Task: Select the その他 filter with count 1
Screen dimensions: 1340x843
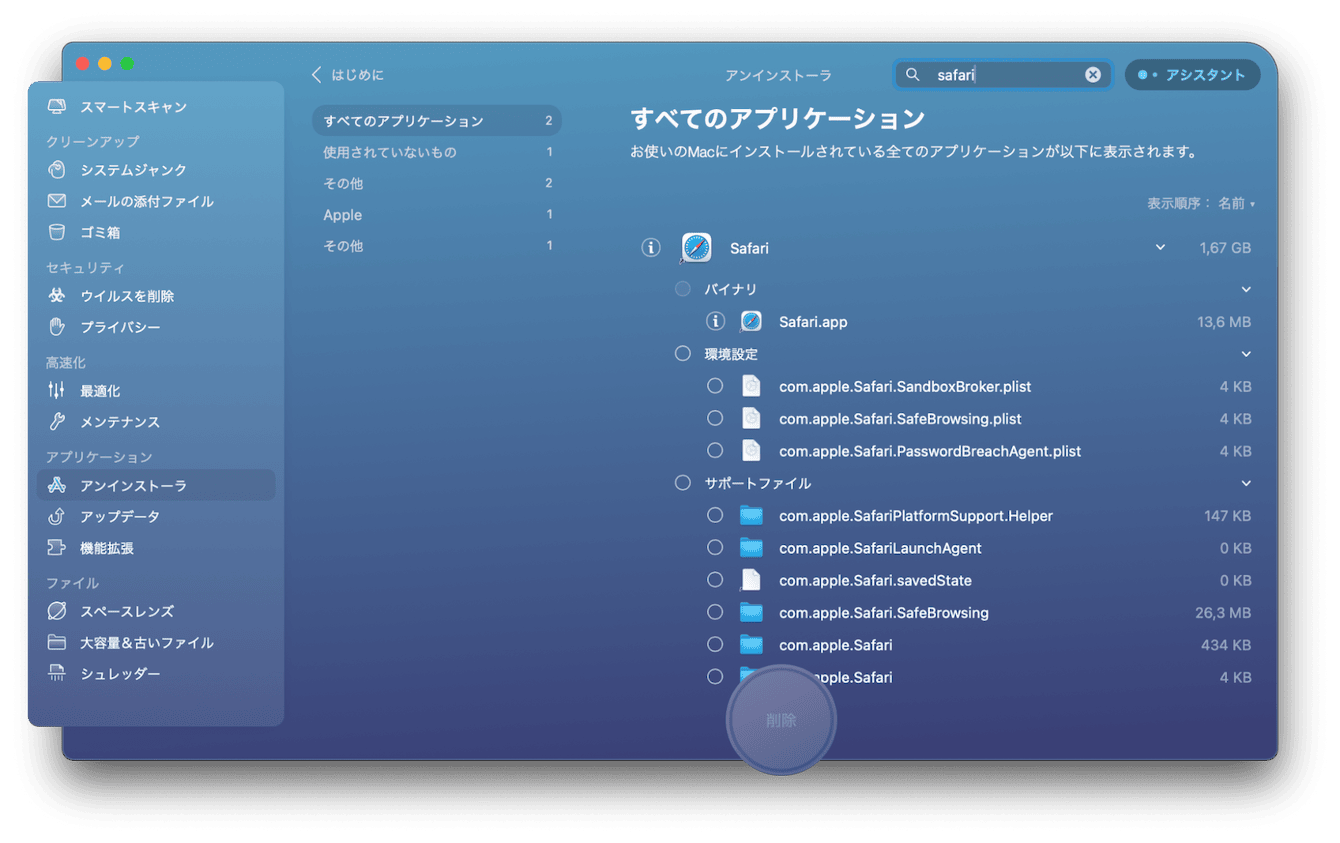Action: (437, 246)
